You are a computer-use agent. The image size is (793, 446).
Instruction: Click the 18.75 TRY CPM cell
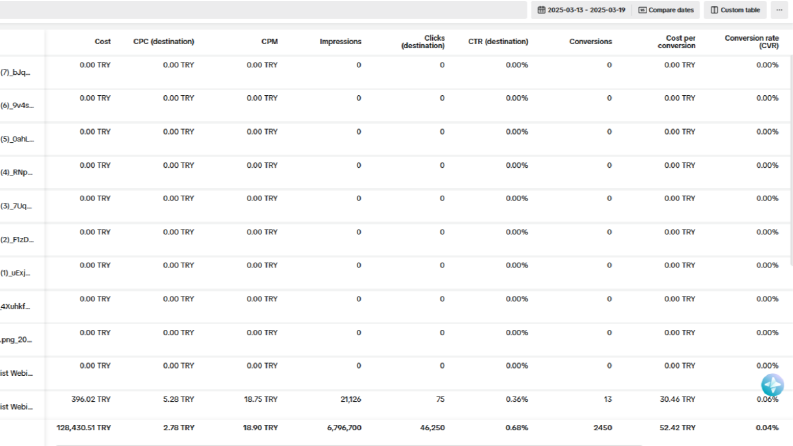[261, 399]
